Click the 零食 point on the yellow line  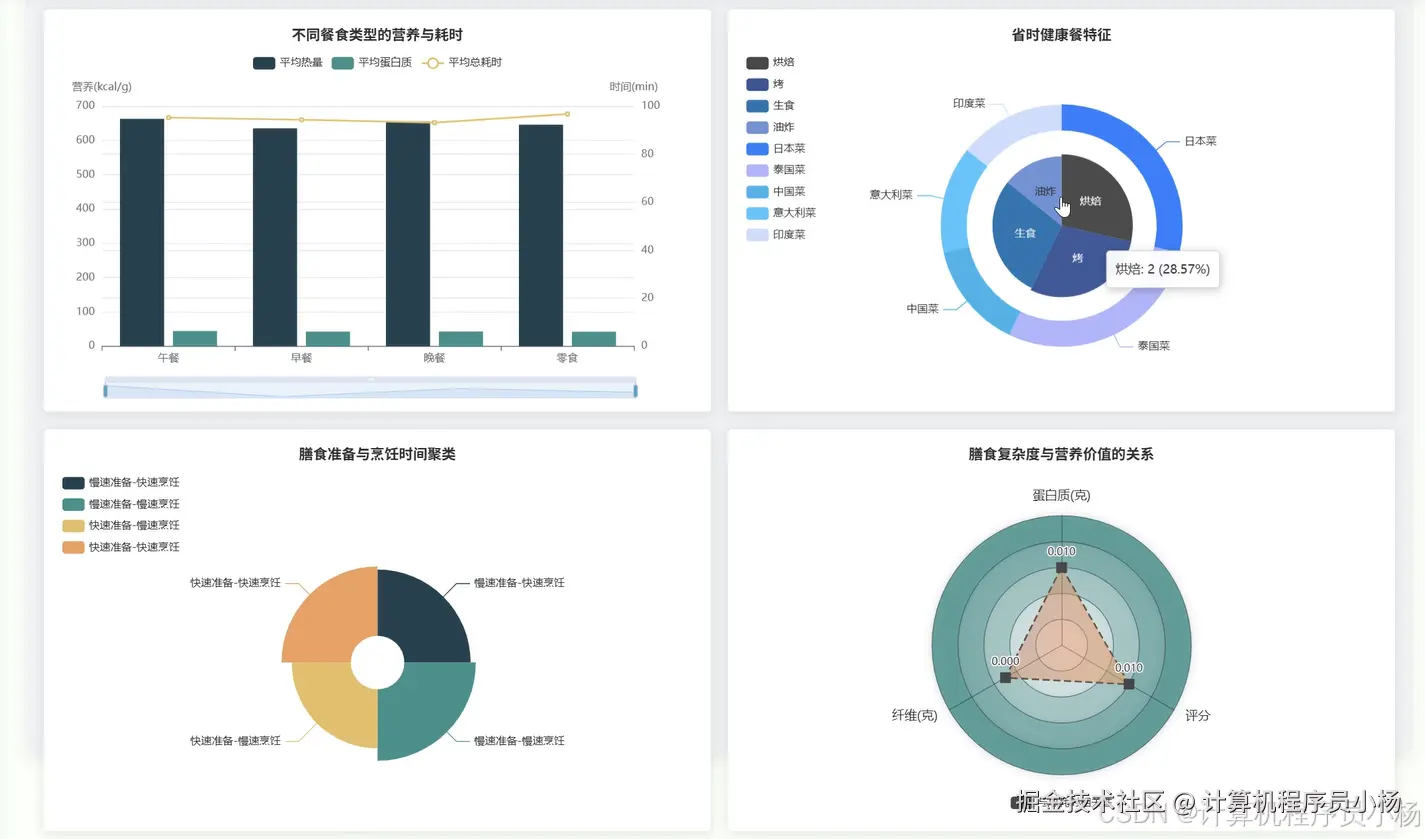pyautogui.click(x=567, y=114)
